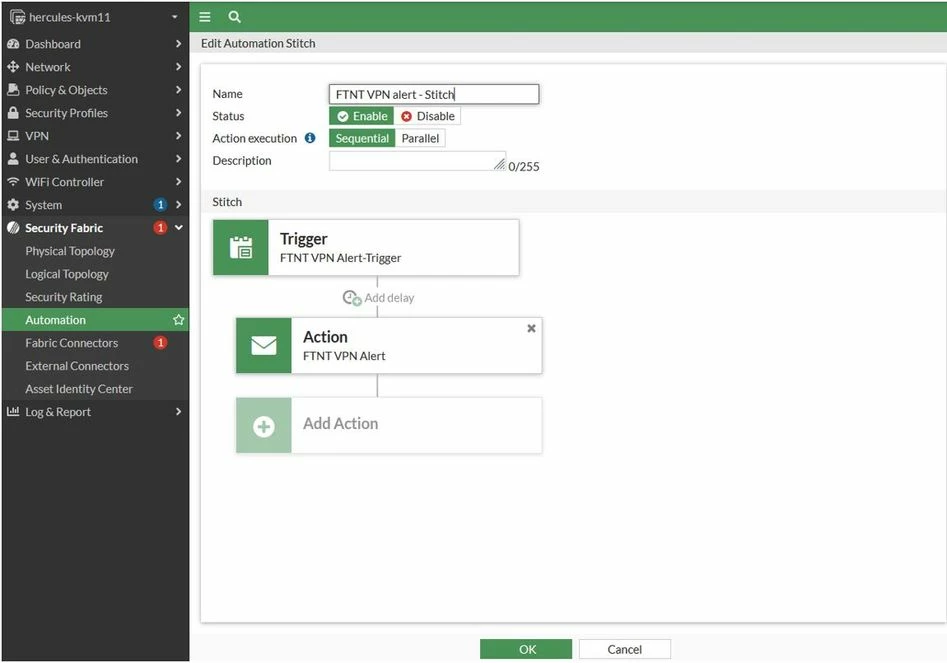Open the FTNT VPN Alert action card
Image resolution: width=947 pixels, height=663 pixels.
(x=389, y=345)
